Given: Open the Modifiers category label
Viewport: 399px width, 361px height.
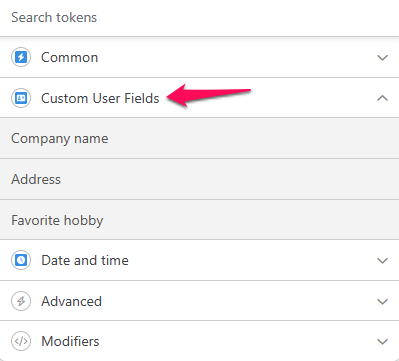Looking at the screenshot, I should click(x=70, y=341).
